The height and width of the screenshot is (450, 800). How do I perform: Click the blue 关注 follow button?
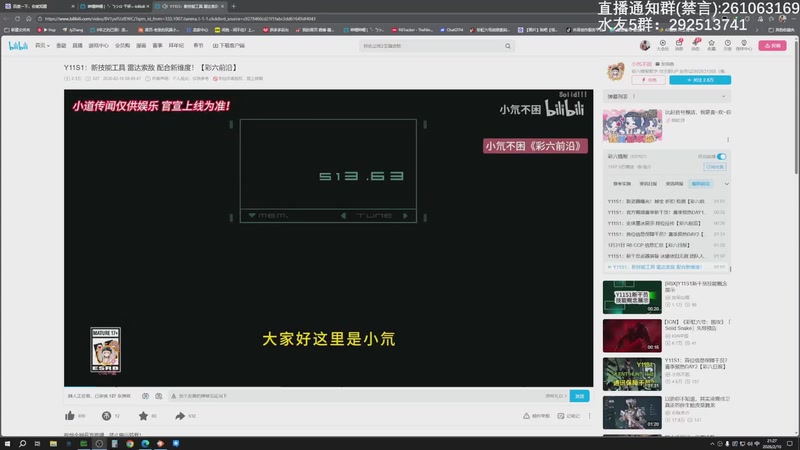[700, 80]
